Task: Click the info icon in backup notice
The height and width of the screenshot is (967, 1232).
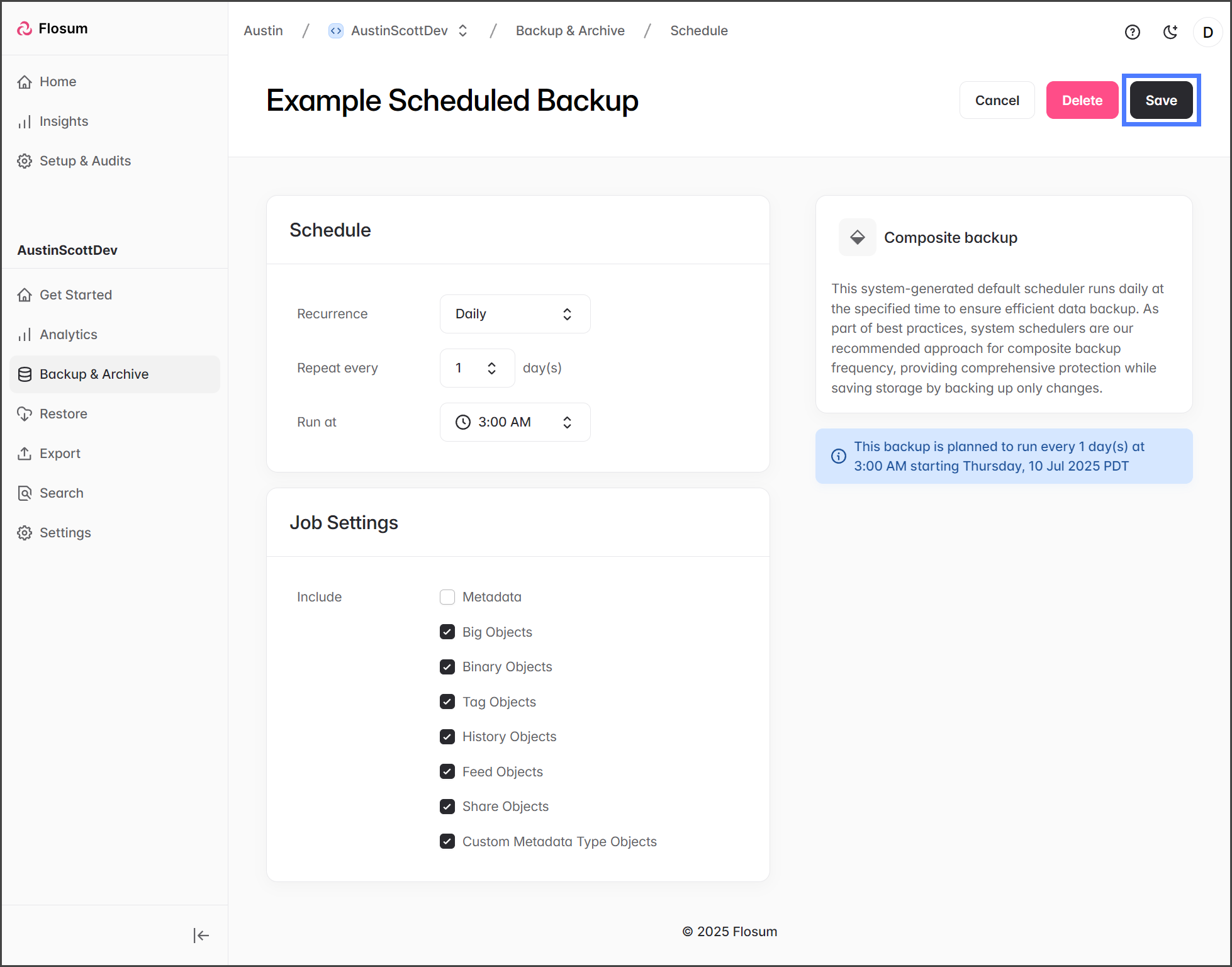Action: point(839,456)
